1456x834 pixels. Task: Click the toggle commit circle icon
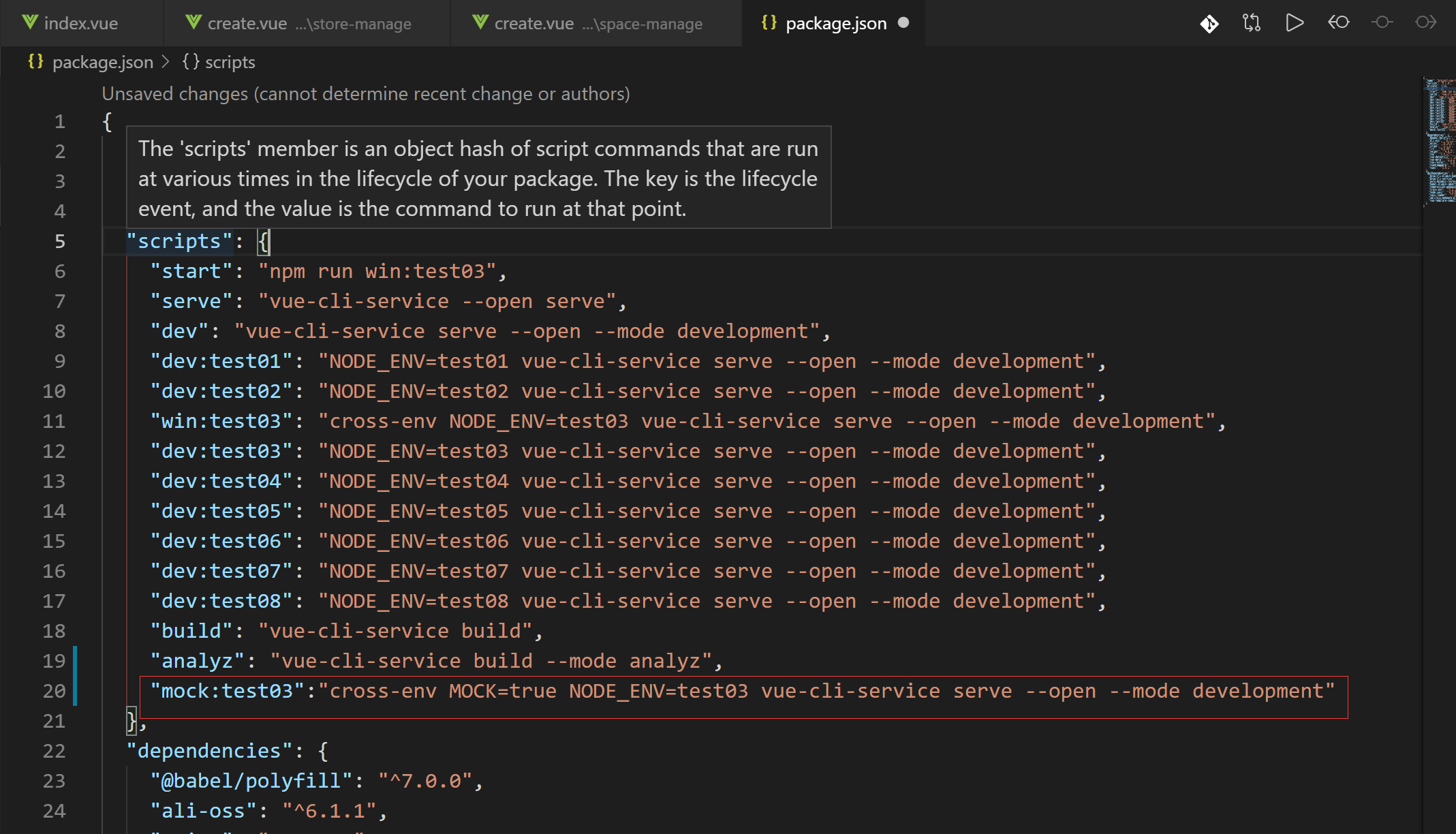coord(1382,23)
